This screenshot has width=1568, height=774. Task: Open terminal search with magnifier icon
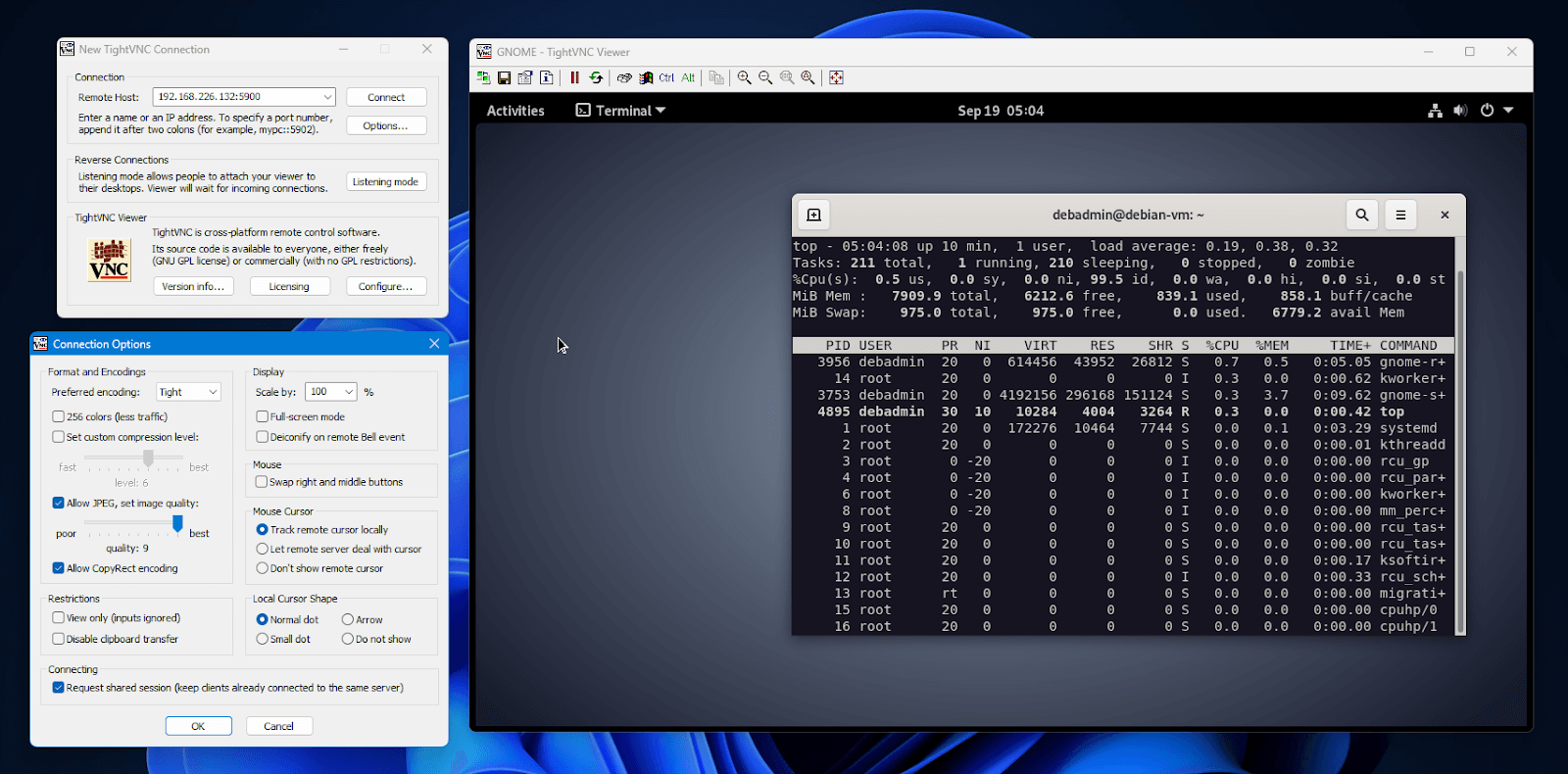1361,215
